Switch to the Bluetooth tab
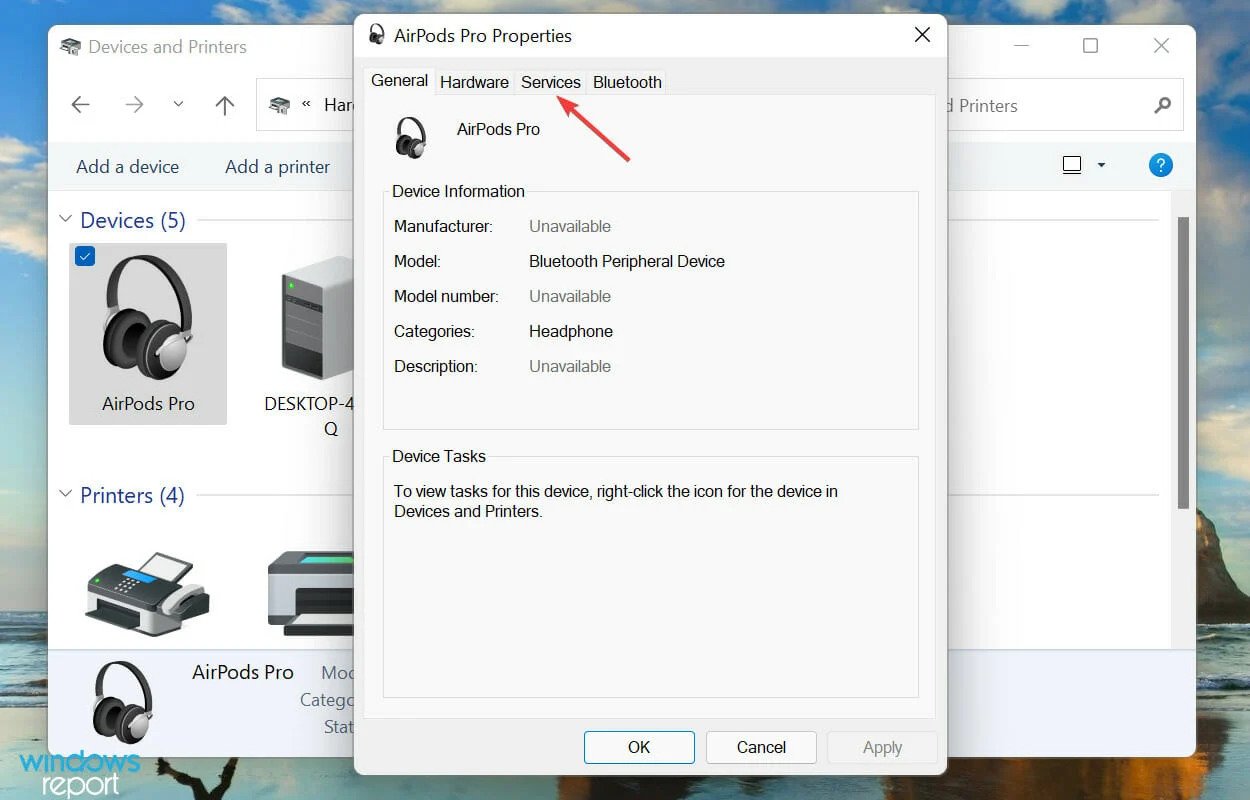This screenshot has width=1250, height=800. [627, 82]
